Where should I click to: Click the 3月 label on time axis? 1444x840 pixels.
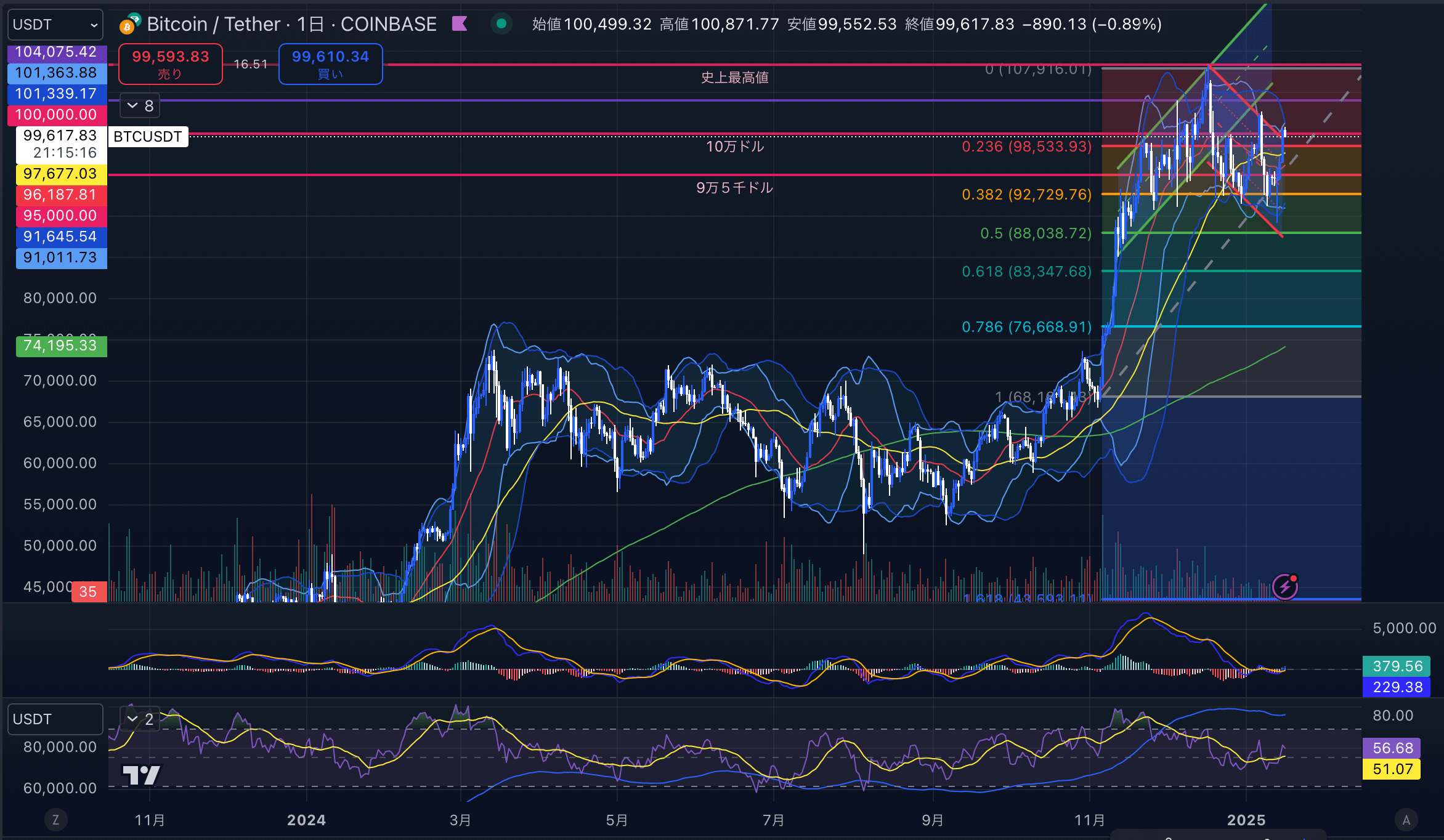coord(460,820)
